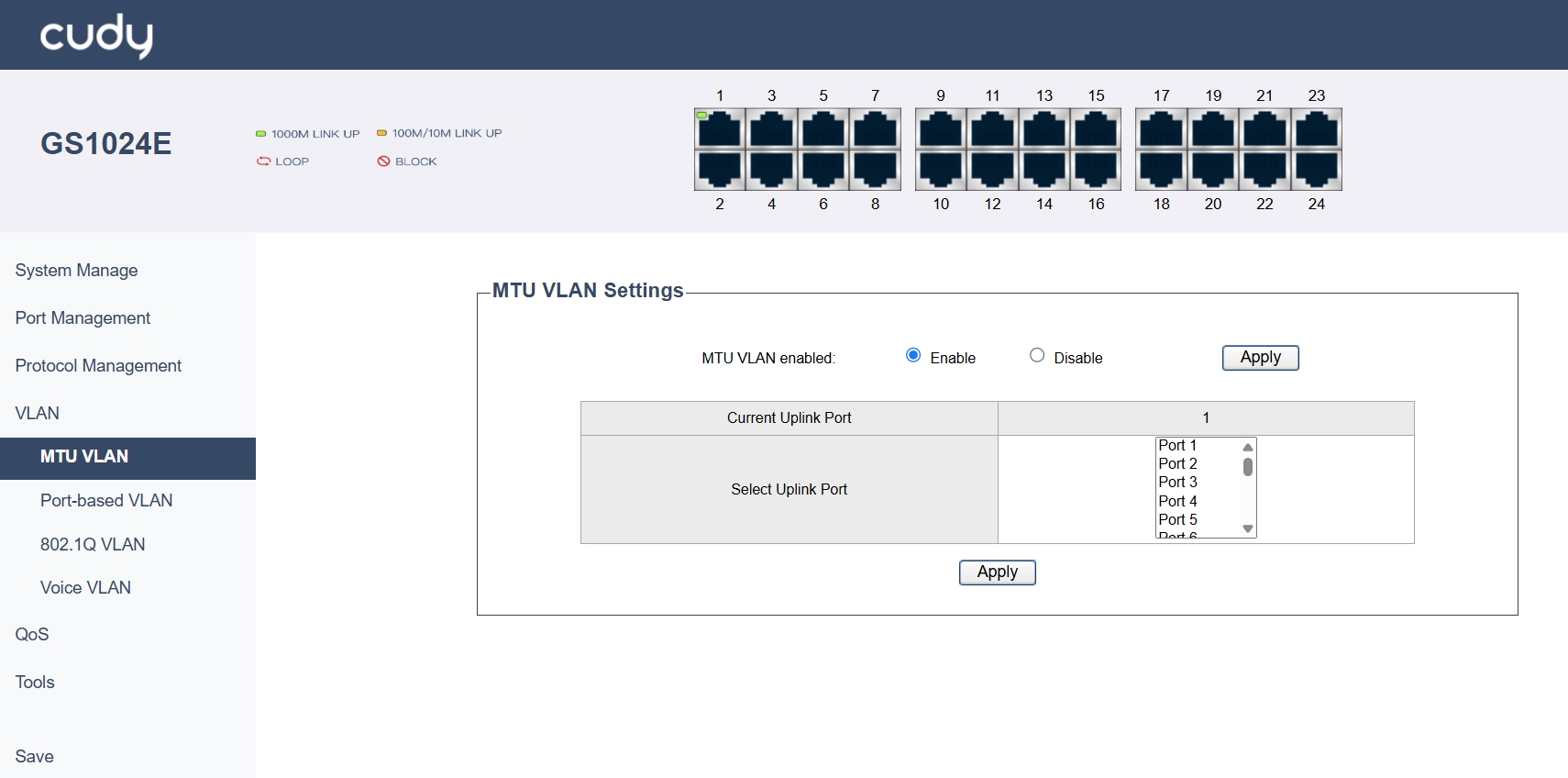Click port 17 jack in port panel
Image resolution: width=1568 pixels, height=778 pixels.
click(x=1161, y=129)
